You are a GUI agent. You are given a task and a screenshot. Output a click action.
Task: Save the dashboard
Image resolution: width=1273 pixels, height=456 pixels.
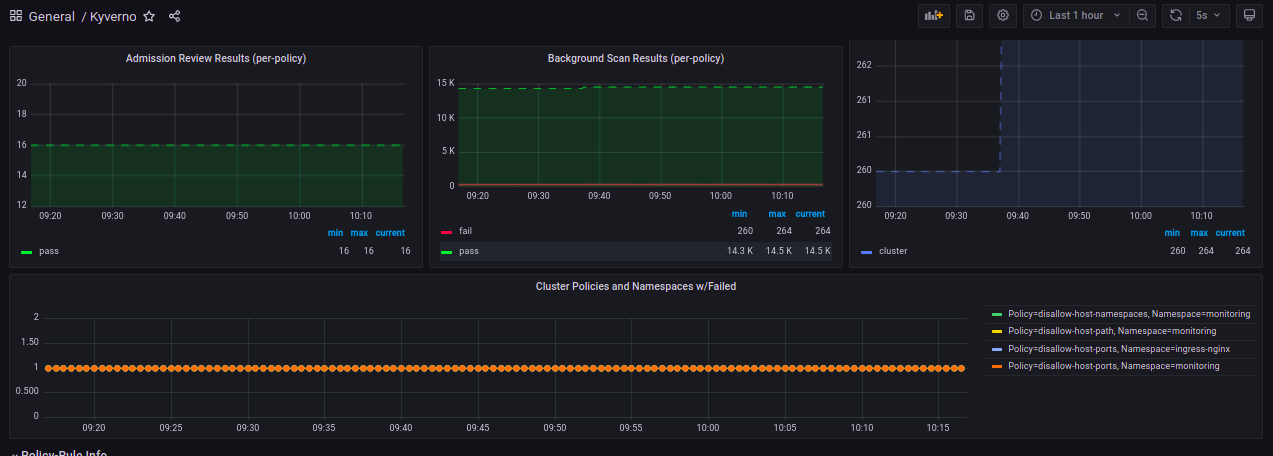[x=969, y=16]
